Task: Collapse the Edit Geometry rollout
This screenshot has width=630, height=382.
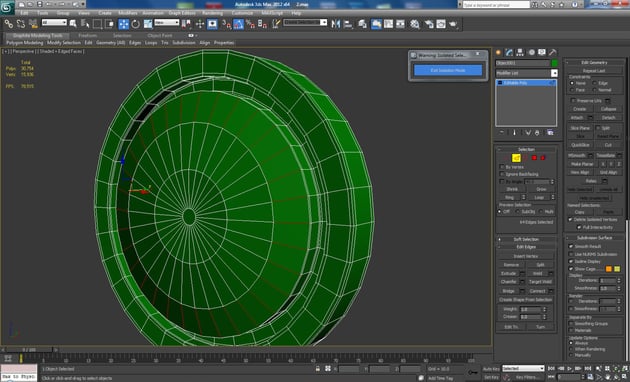Action: (594, 62)
